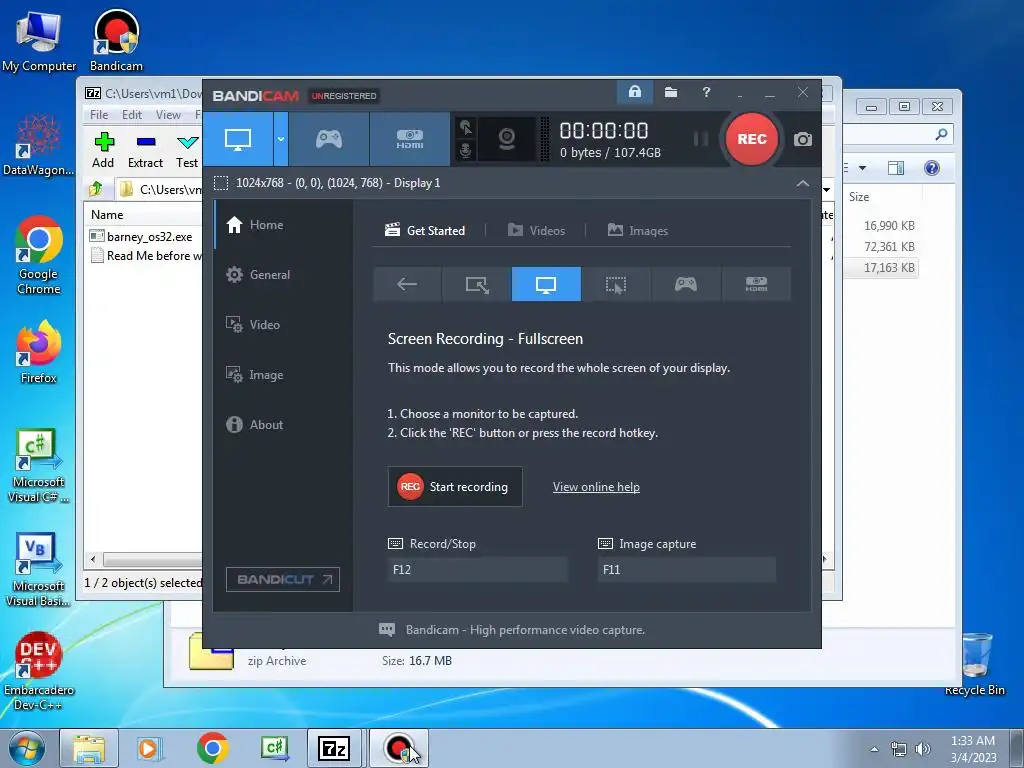Click the Bandicam message speech bubble icon

pyautogui.click(x=387, y=630)
